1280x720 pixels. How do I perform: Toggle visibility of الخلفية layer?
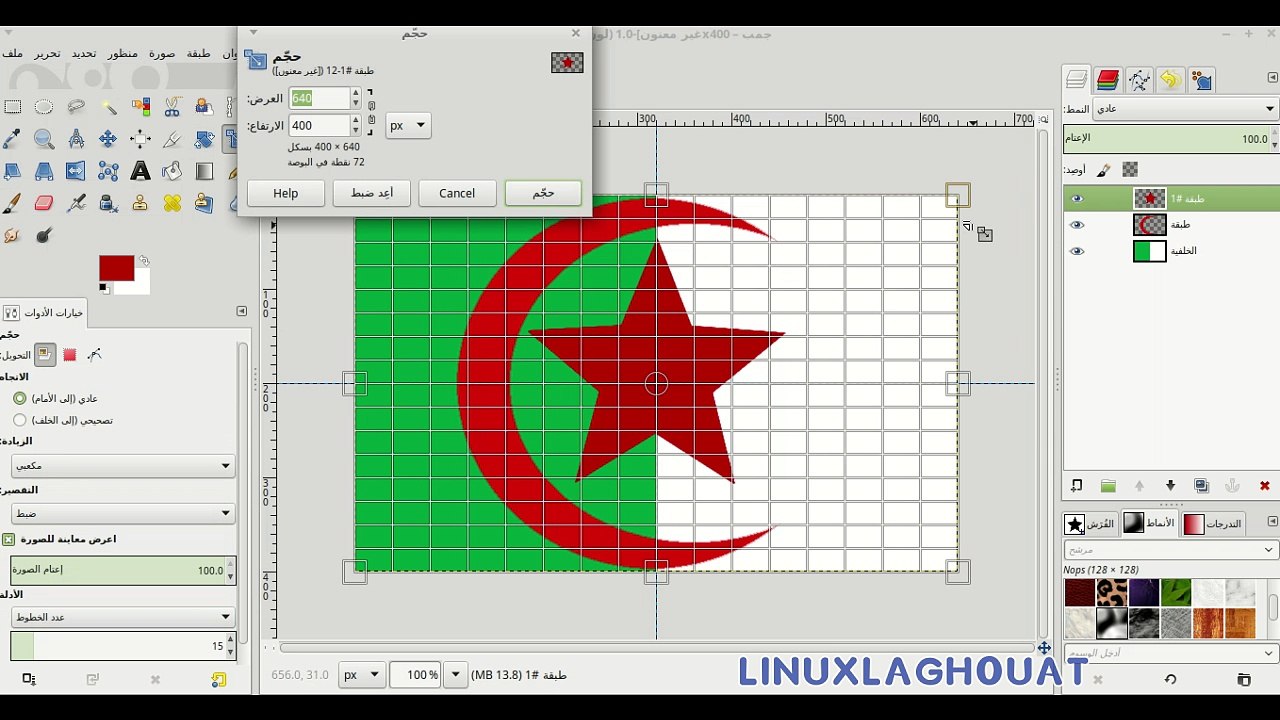pyautogui.click(x=1077, y=251)
